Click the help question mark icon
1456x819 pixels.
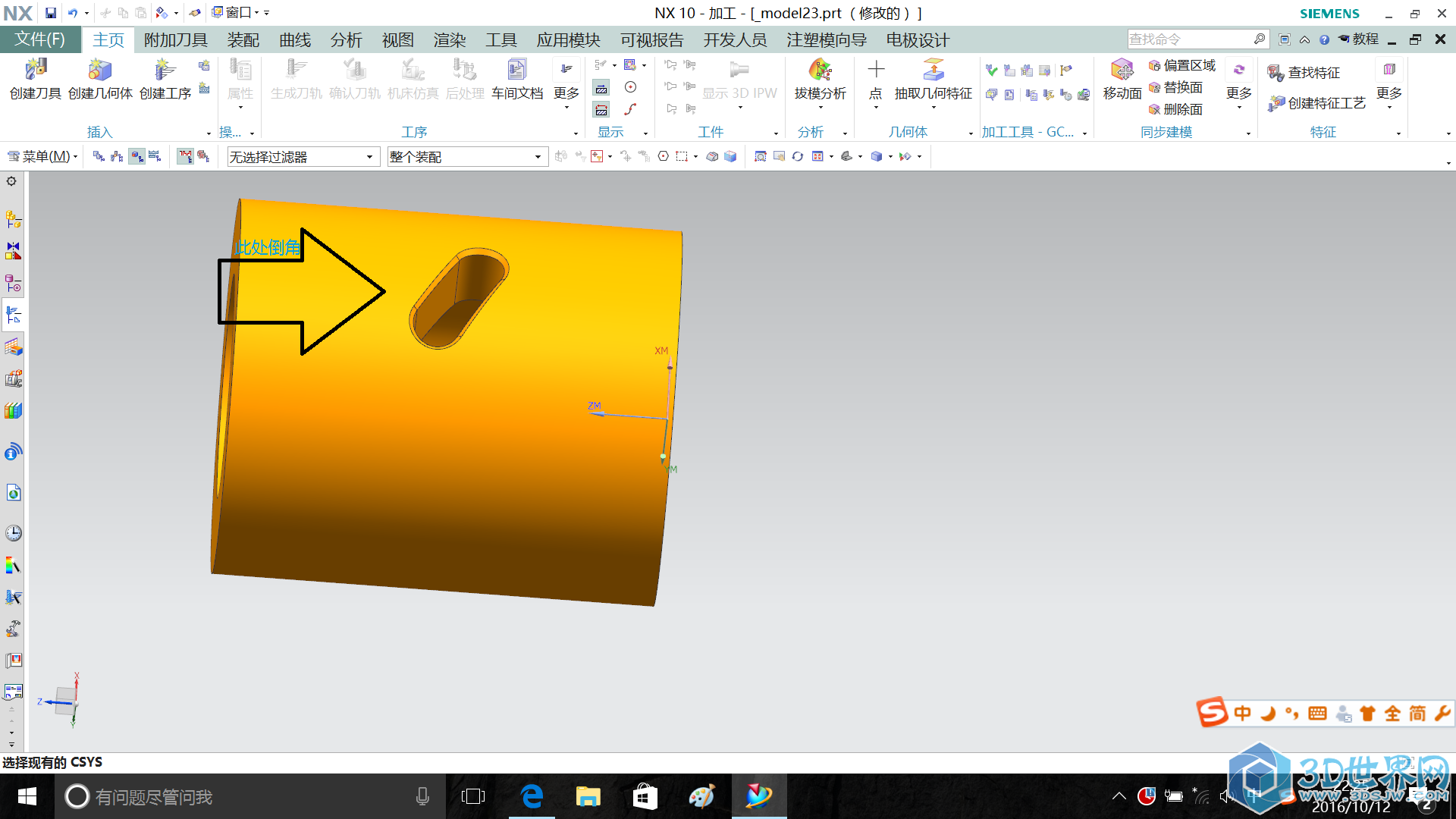(1324, 39)
